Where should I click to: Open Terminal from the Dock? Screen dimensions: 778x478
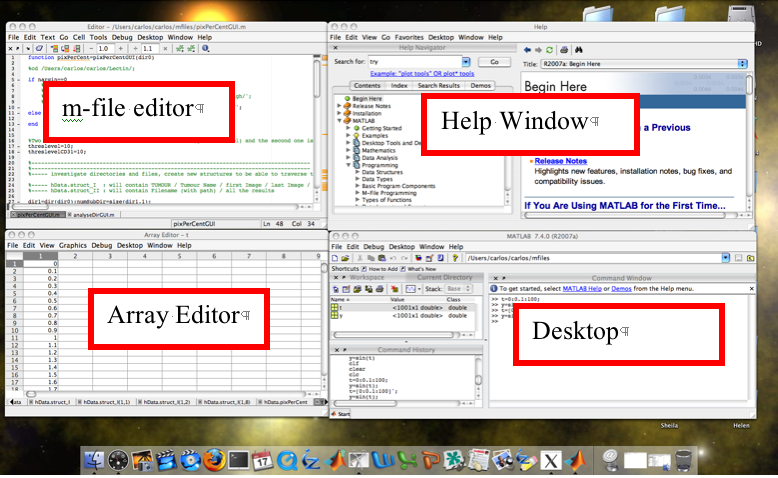(238, 461)
